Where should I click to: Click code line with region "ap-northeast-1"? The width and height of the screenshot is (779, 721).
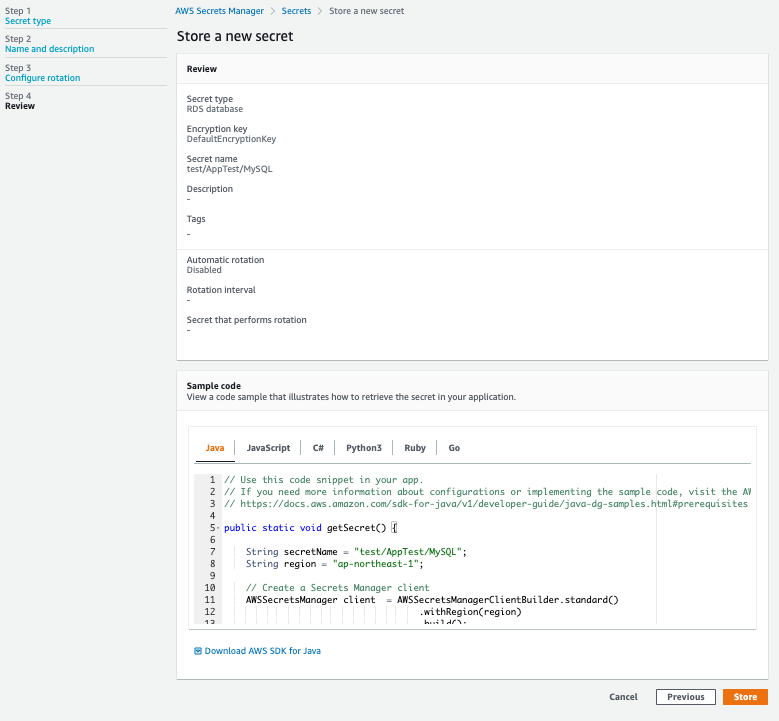click(334, 564)
